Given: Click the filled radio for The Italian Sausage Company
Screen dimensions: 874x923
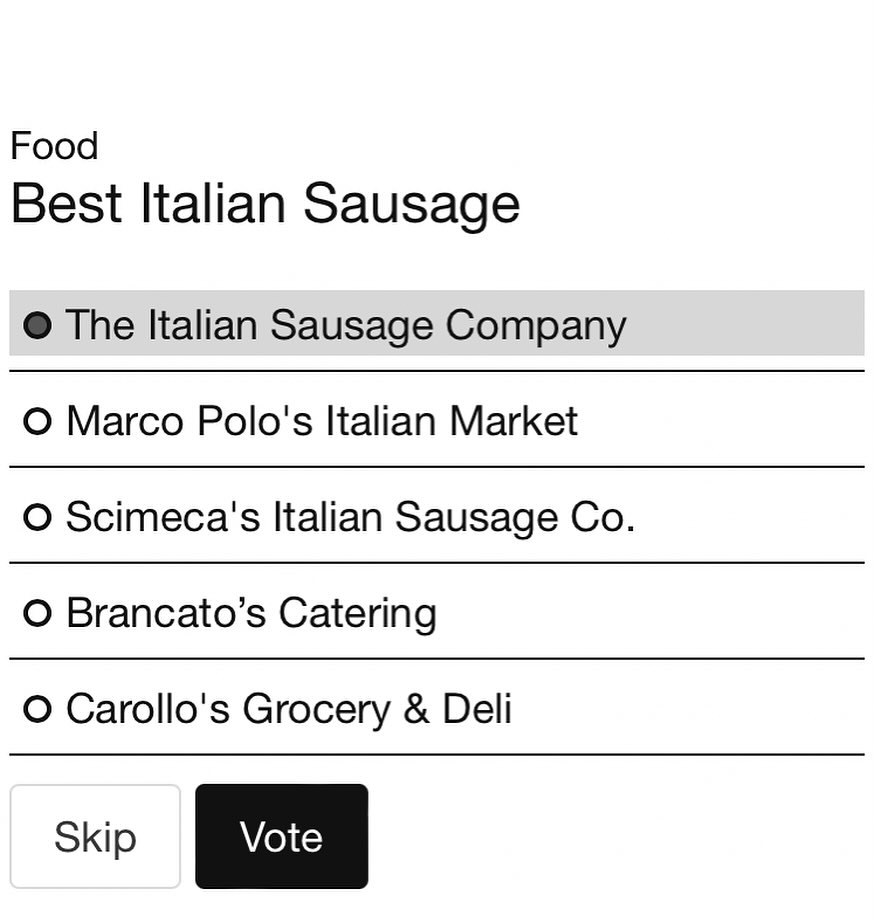Looking at the screenshot, I should [x=38, y=326].
